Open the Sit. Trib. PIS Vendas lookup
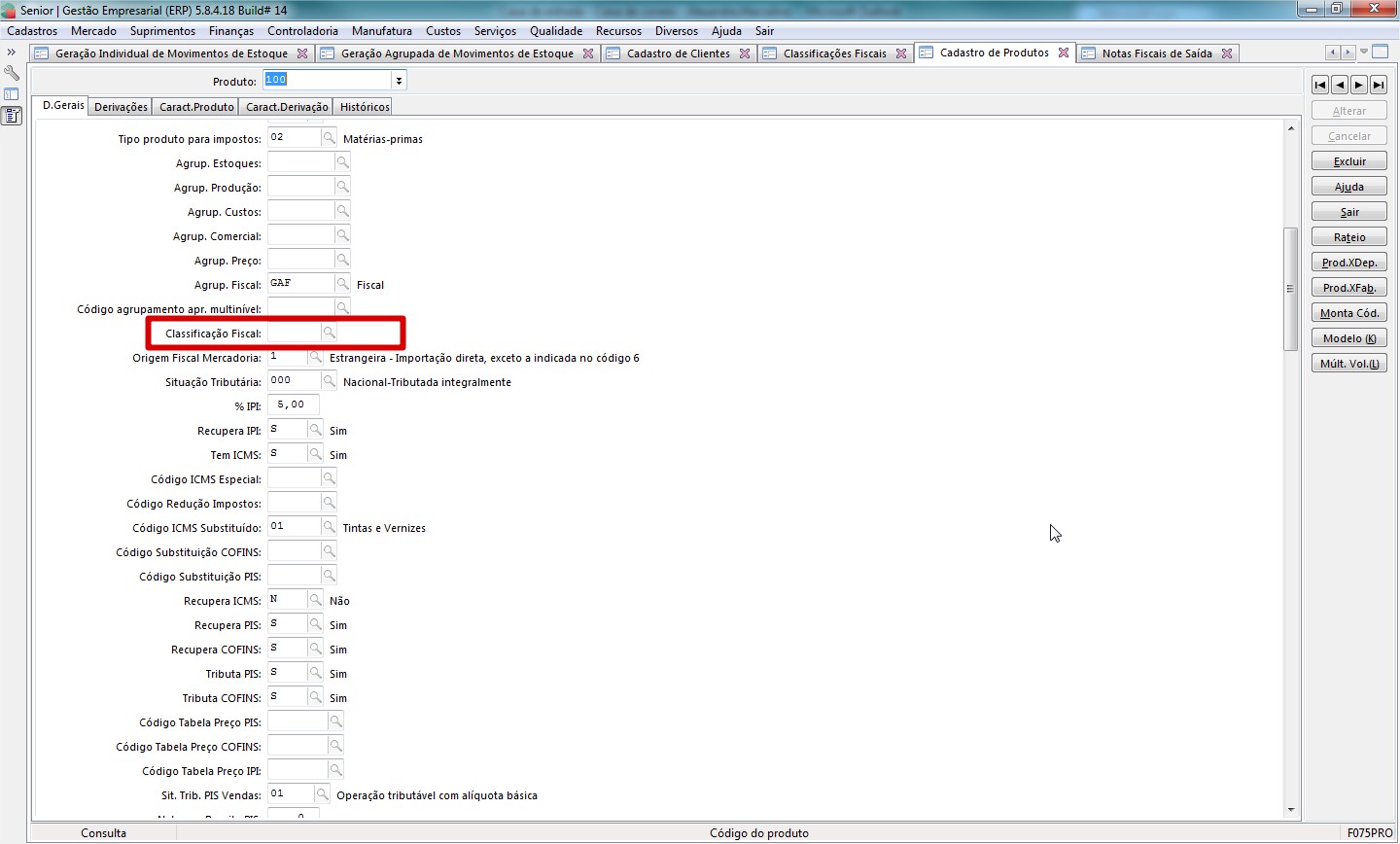Image resolution: width=1400 pixels, height=844 pixels. (322, 794)
